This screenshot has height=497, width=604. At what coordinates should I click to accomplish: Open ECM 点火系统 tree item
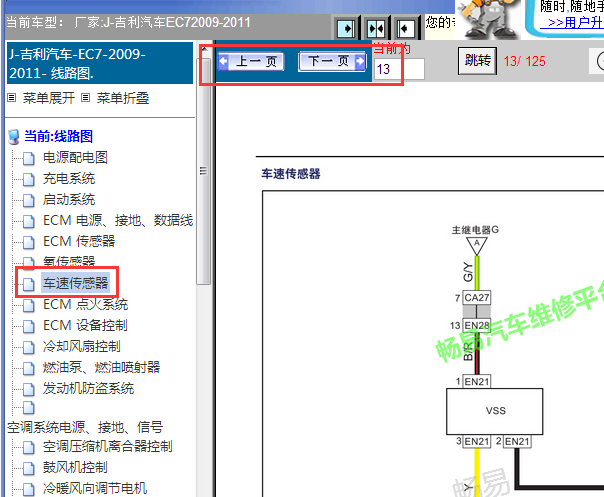85,304
